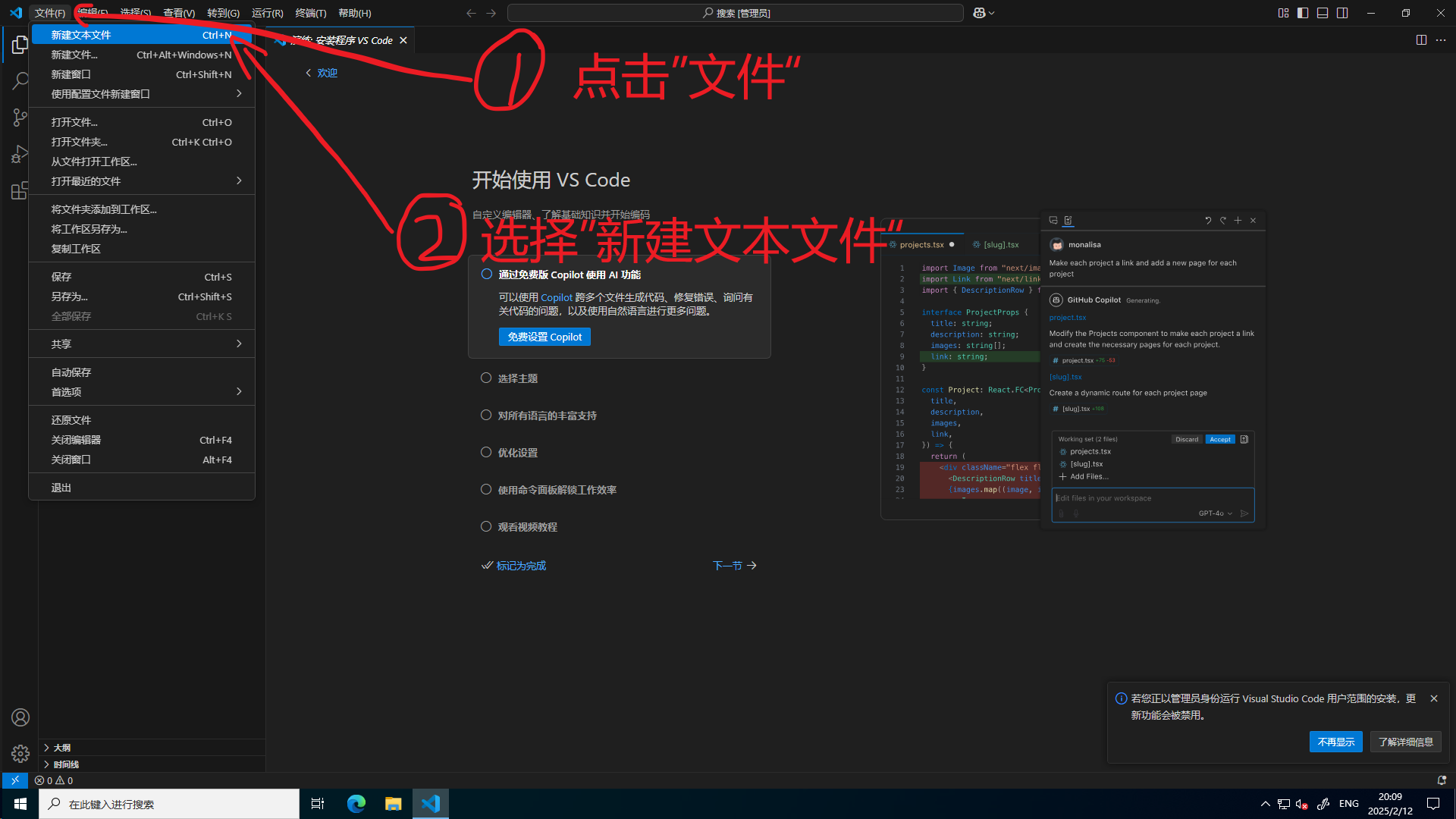Screen dimensions: 1456x819
Task: Toggle 自动保存 in the File menu
Action: click(142, 372)
